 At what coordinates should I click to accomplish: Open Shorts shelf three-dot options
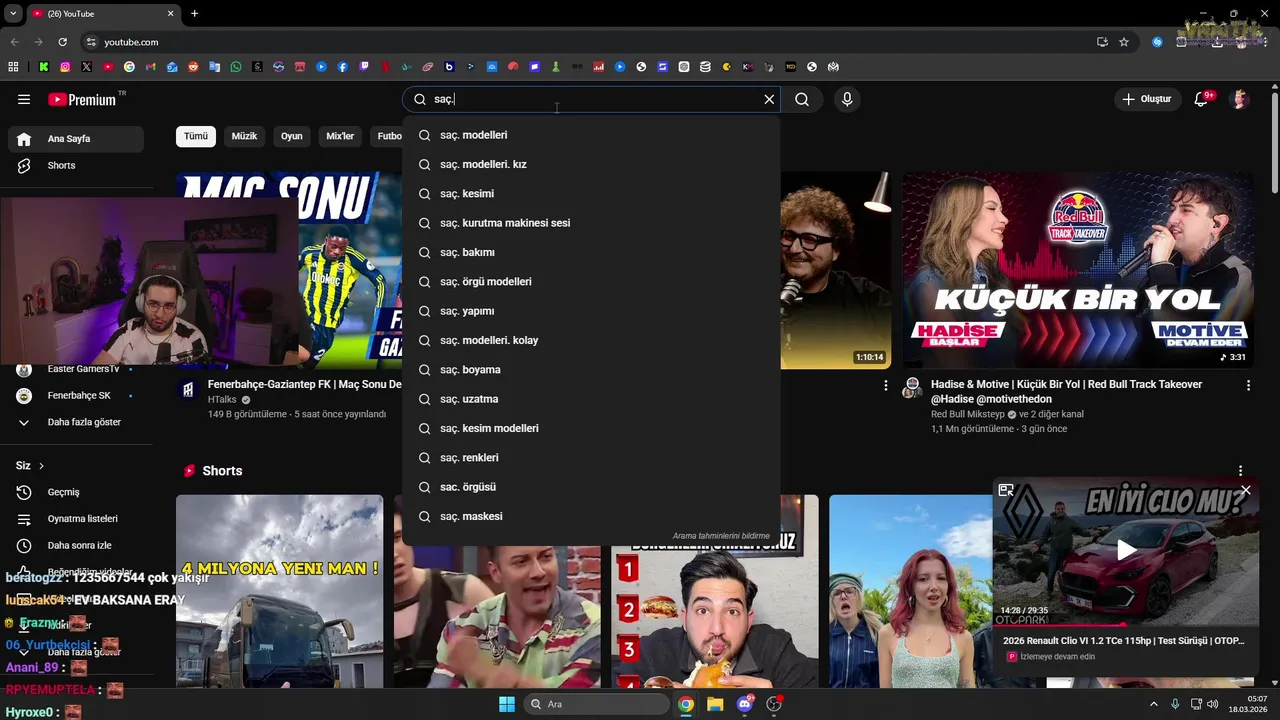point(1240,471)
